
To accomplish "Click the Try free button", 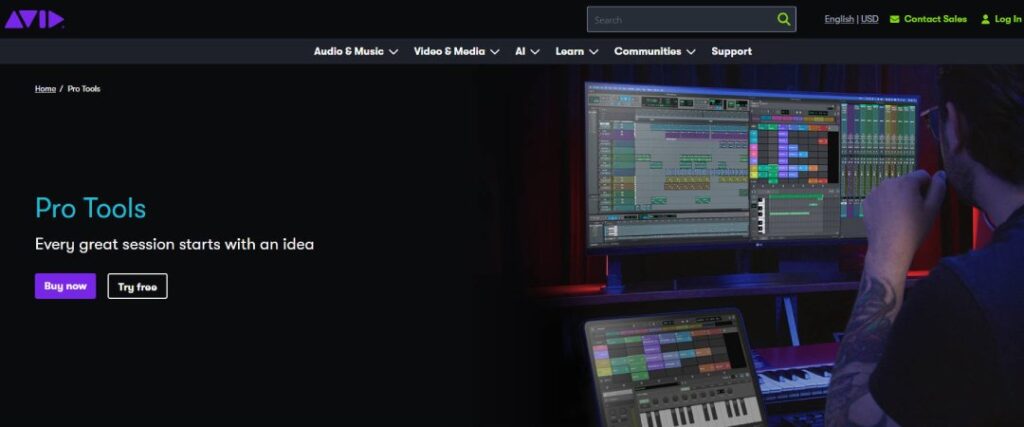I will click(x=137, y=286).
